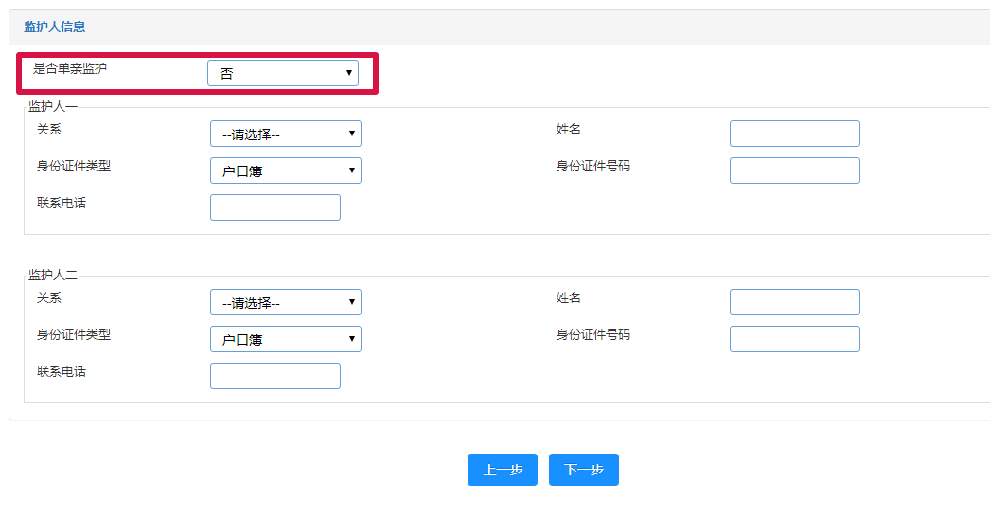Go back with 上一步 button
The width and height of the screenshot is (990, 518).
point(503,469)
